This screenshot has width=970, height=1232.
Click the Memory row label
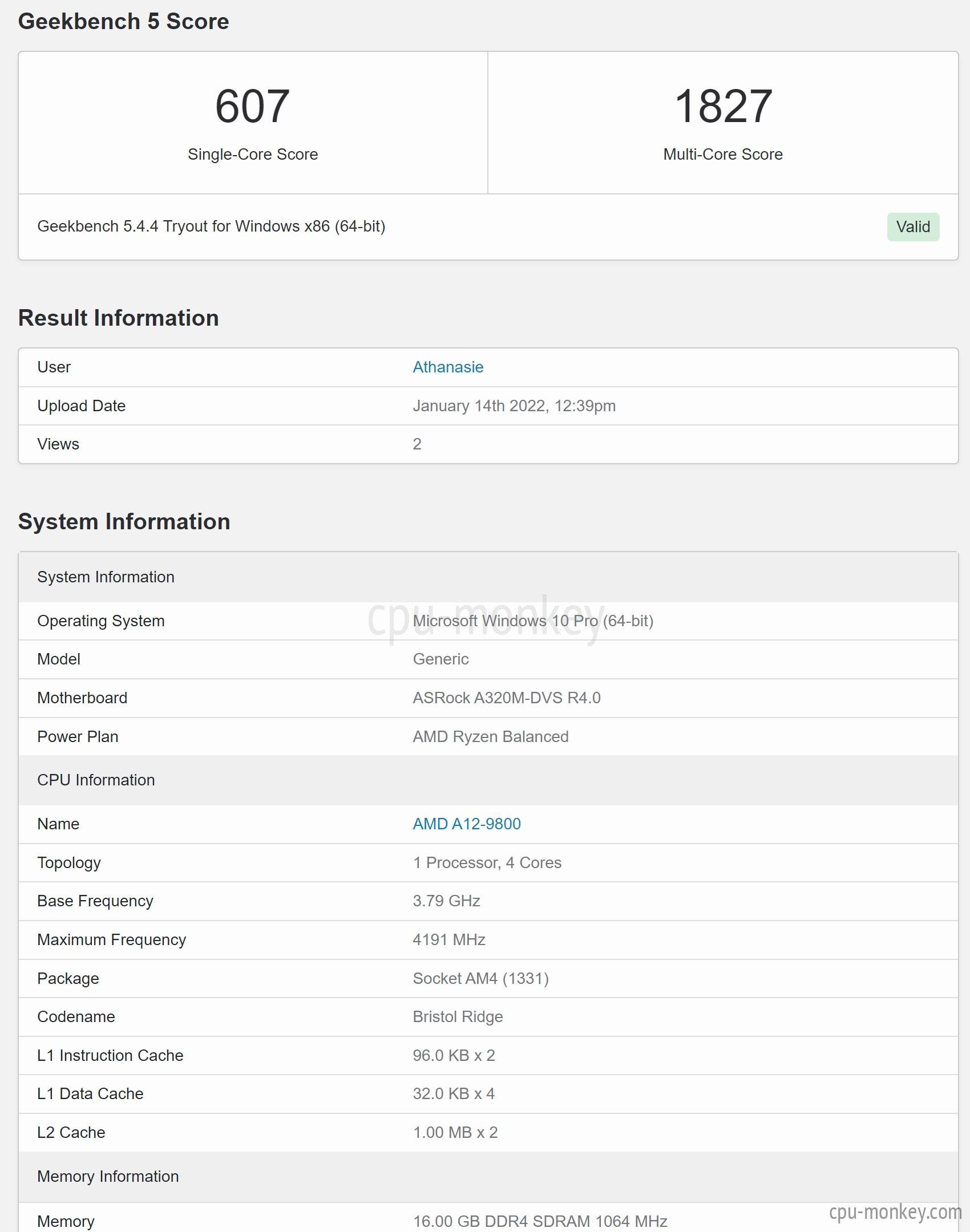pos(66,1221)
